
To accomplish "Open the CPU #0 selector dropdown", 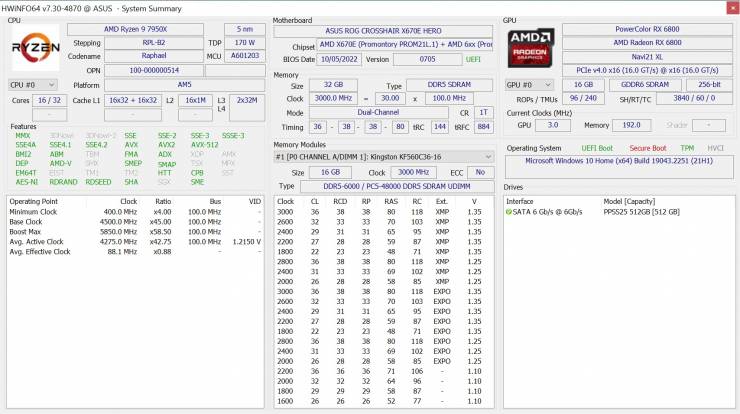I will coord(33,85).
